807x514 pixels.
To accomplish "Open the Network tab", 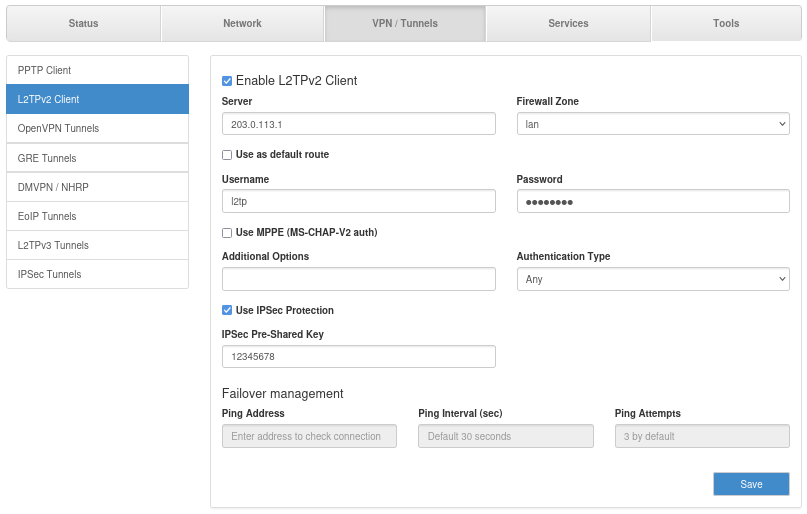I will pos(242,23).
